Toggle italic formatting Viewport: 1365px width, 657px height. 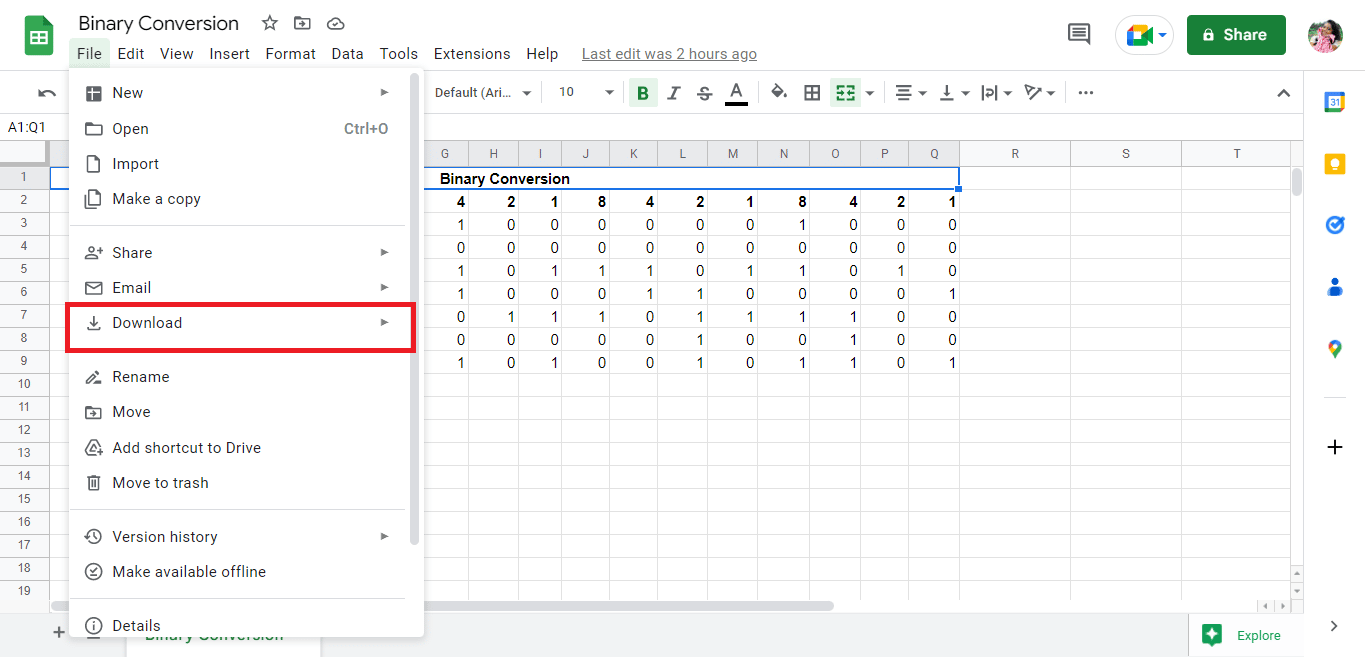pyautogui.click(x=674, y=93)
